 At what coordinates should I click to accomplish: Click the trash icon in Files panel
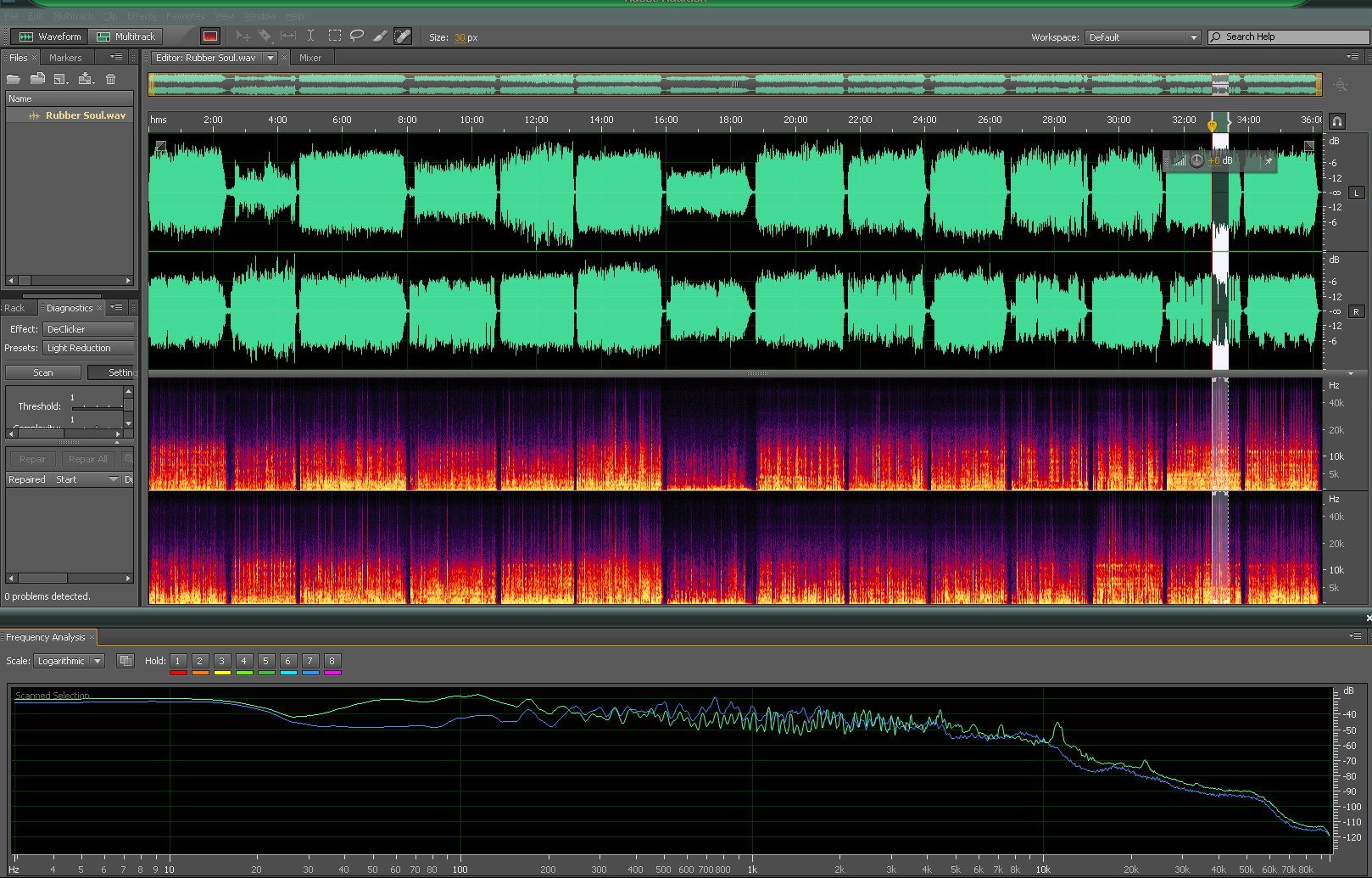tap(110, 79)
